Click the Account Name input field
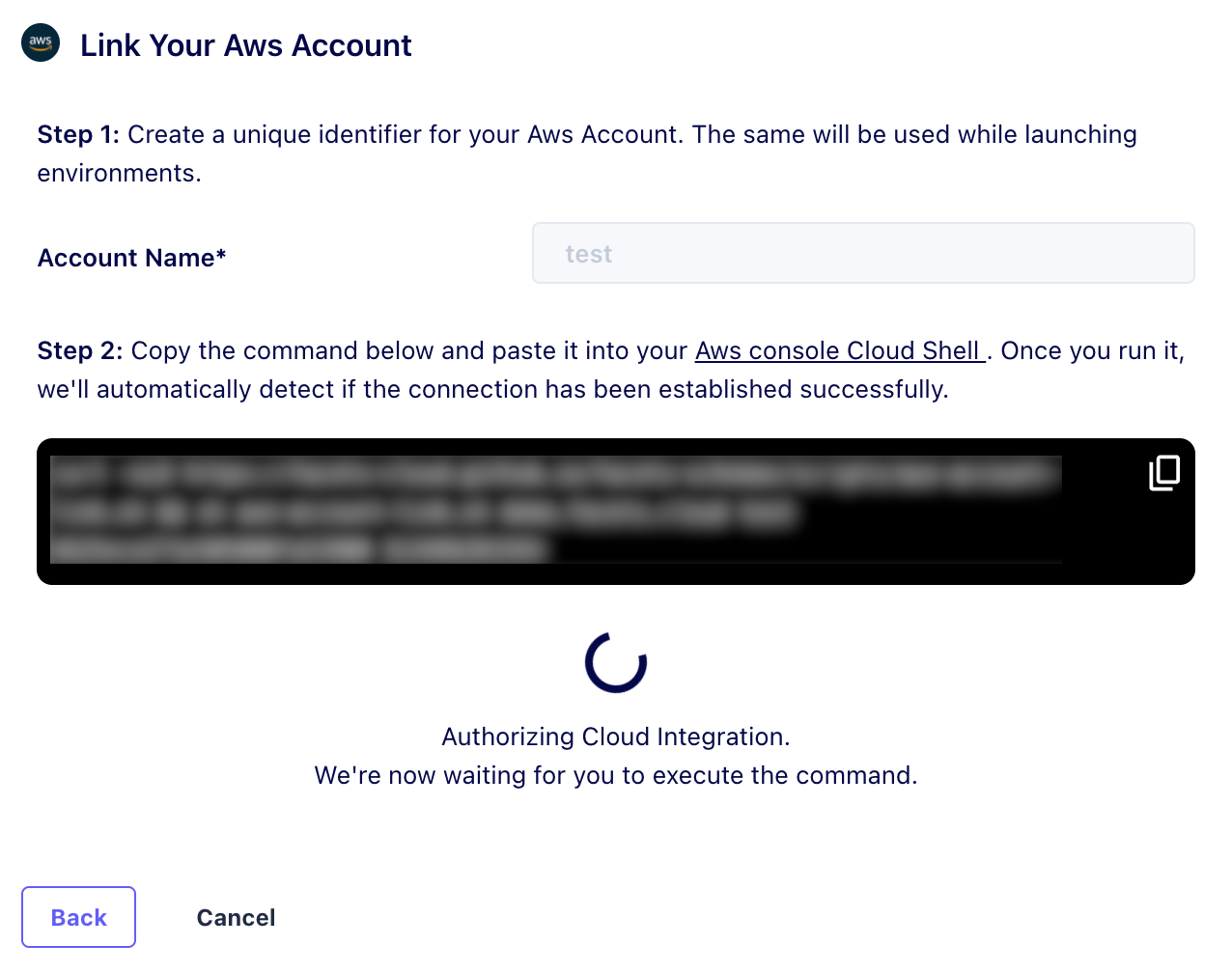This screenshot has height=973, width=1232. (863, 253)
